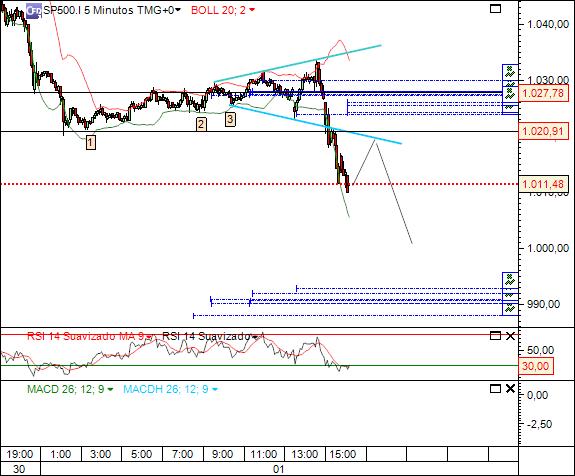The width and height of the screenshot is (575, 476).
Task: Click the 9:00 time axis label
Action: click(x=223, y=454)
